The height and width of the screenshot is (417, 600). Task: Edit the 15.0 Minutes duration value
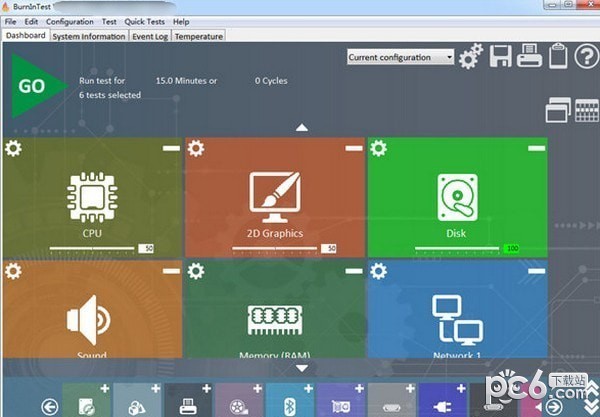click(186, 81)
